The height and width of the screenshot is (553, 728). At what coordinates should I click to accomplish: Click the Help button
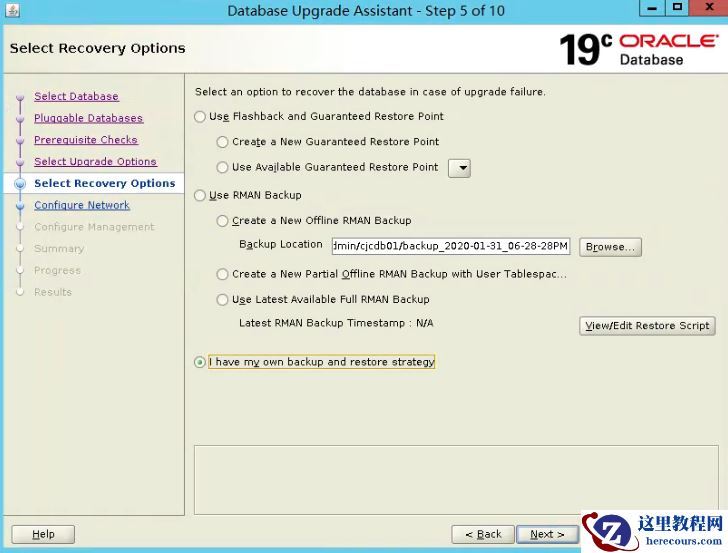43,534
